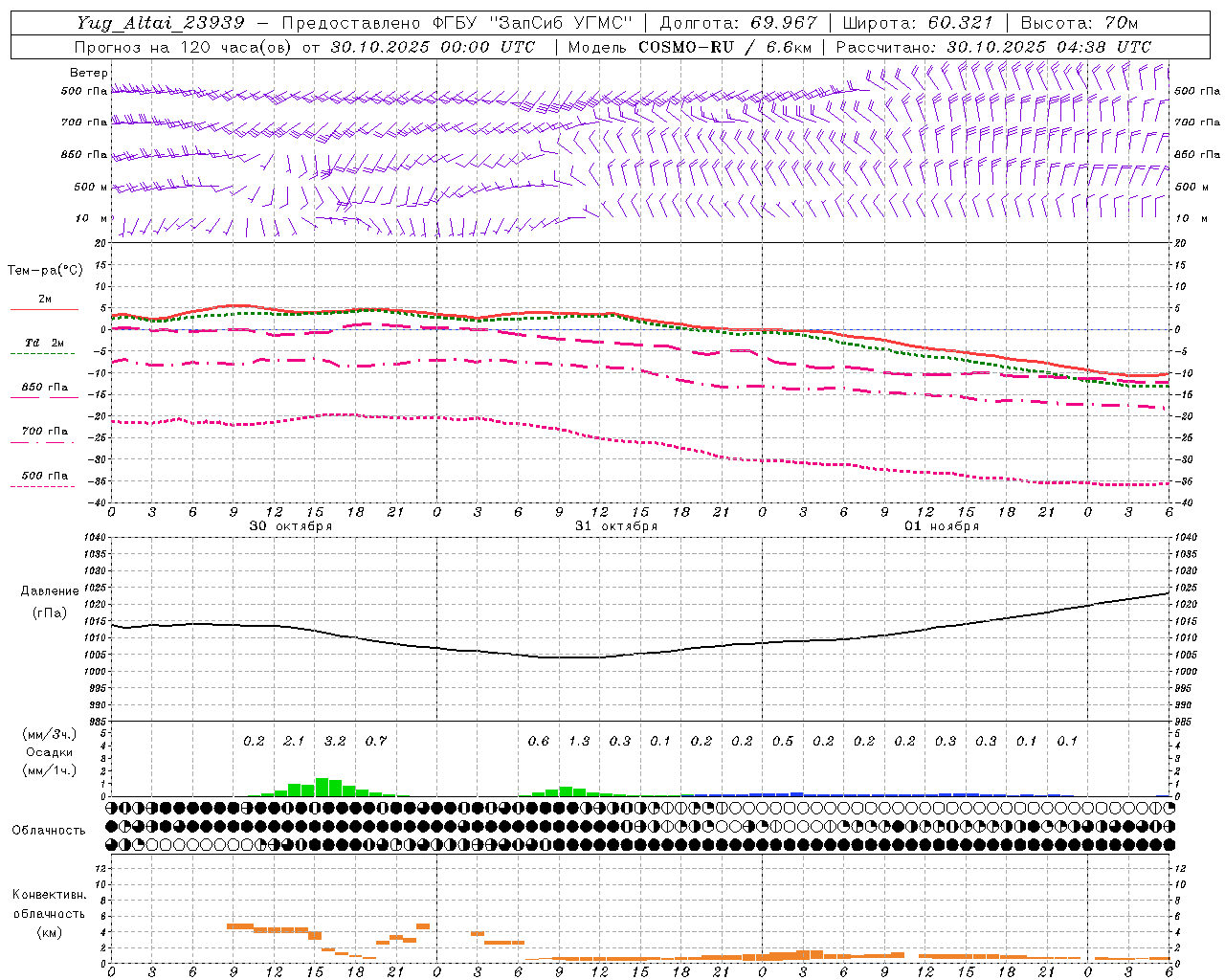Click the Осадки precipitation label
The width and height of the screenshot is (1225, 980).
click(x=50, y=752)
